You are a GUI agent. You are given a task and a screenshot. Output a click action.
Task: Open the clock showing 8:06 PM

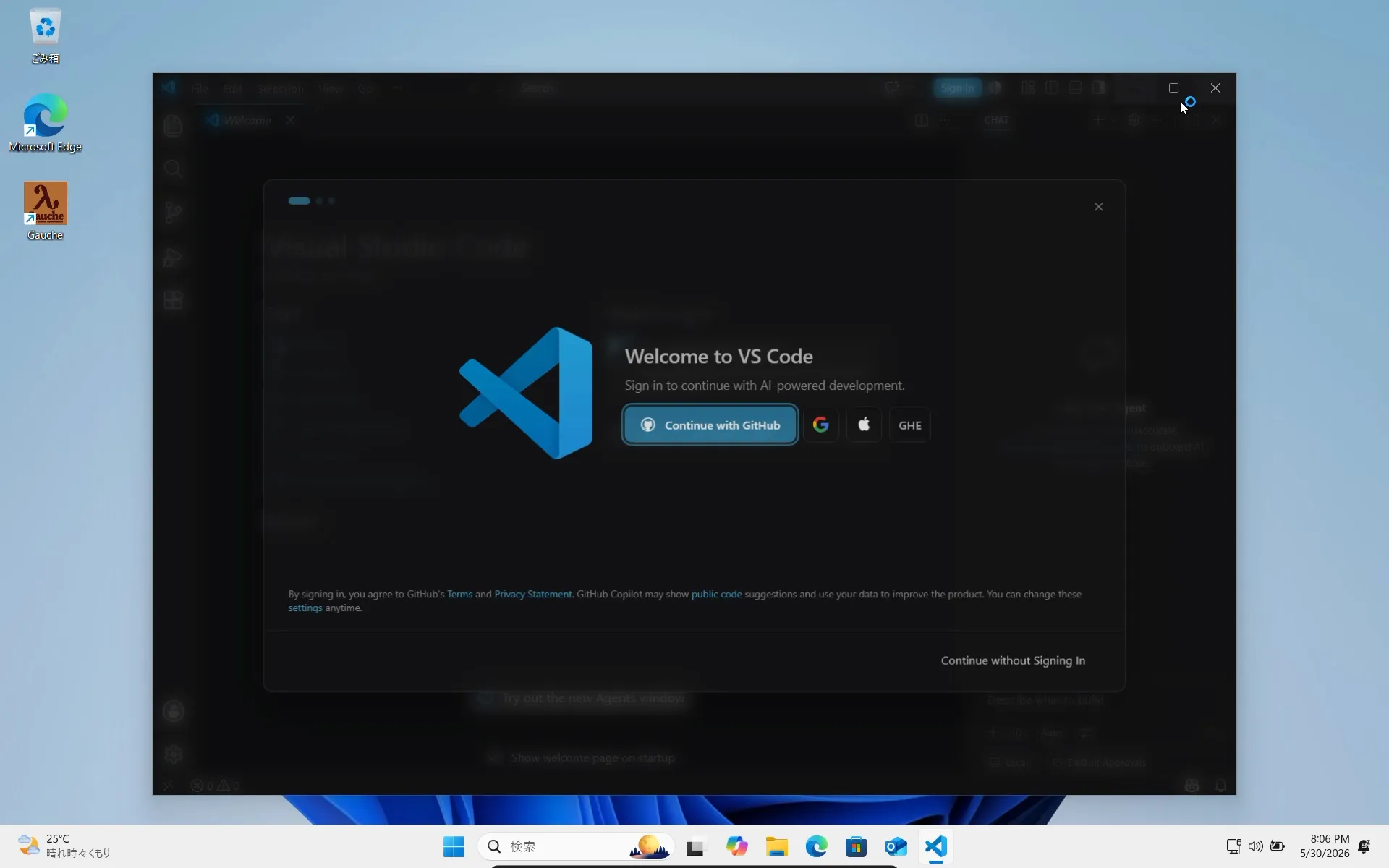1324,846
